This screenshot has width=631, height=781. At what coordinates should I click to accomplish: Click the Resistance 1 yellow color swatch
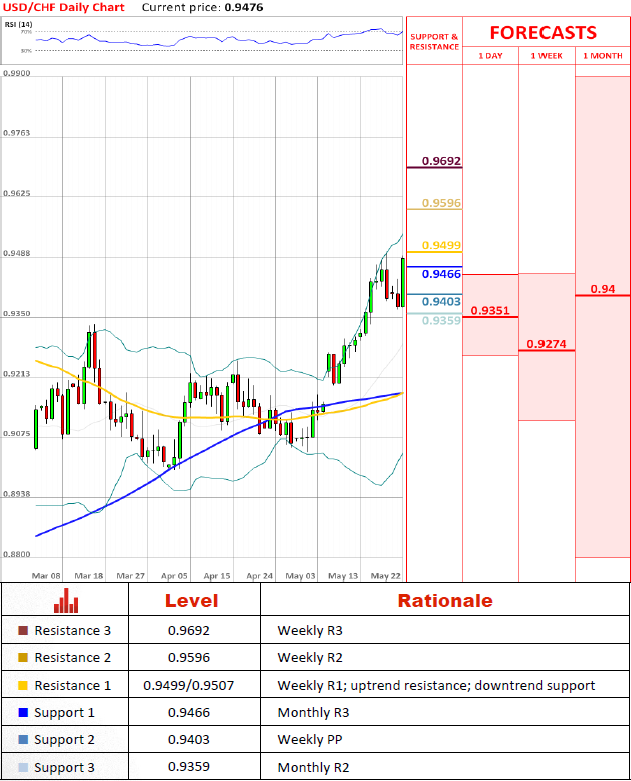(23, 685)
